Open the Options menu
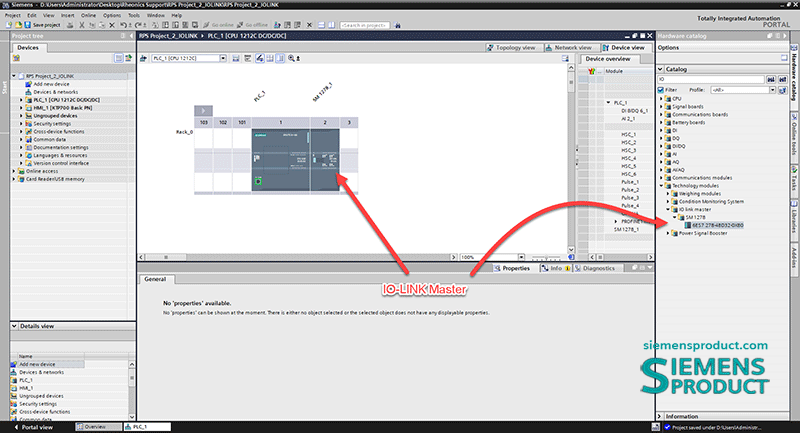The height and width of the screenshot is (433, 800). point(112,15)
